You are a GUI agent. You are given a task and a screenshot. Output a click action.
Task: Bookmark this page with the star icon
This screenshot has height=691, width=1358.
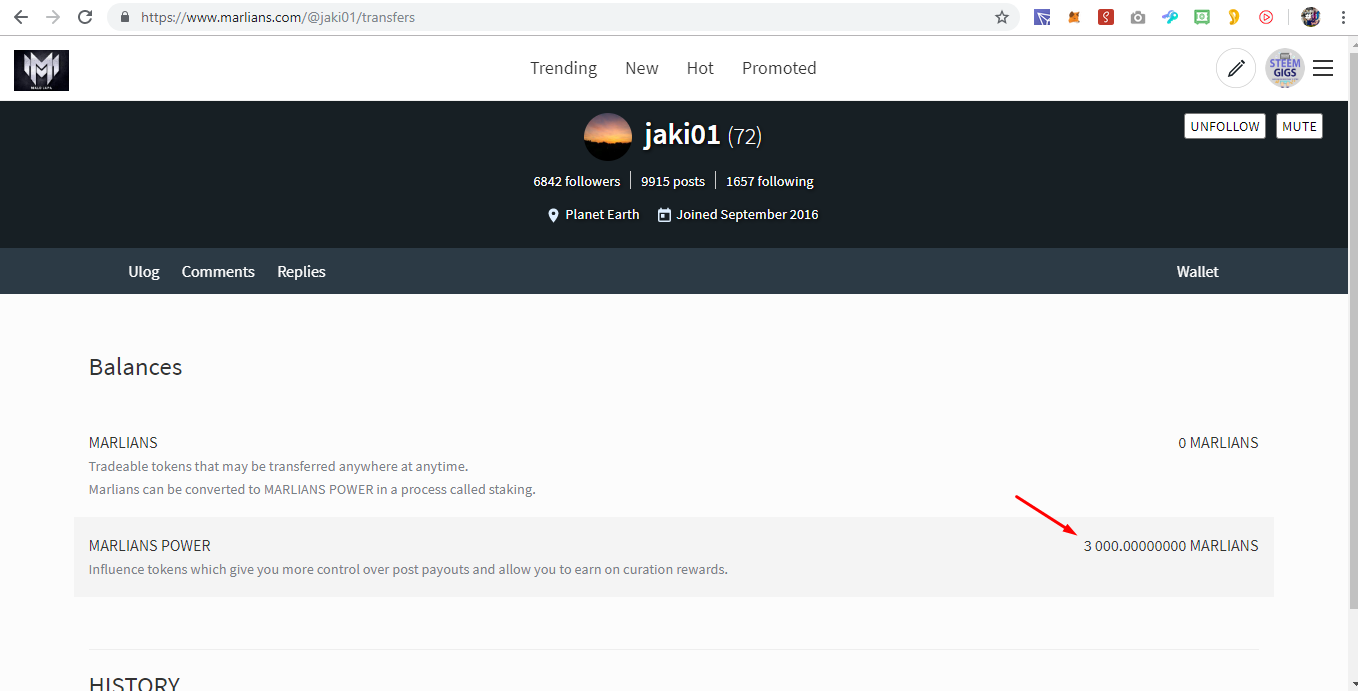[1002, 17]
